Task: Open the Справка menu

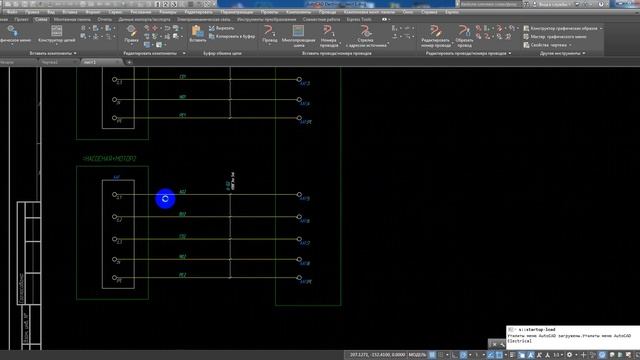Action: point(429,12)
